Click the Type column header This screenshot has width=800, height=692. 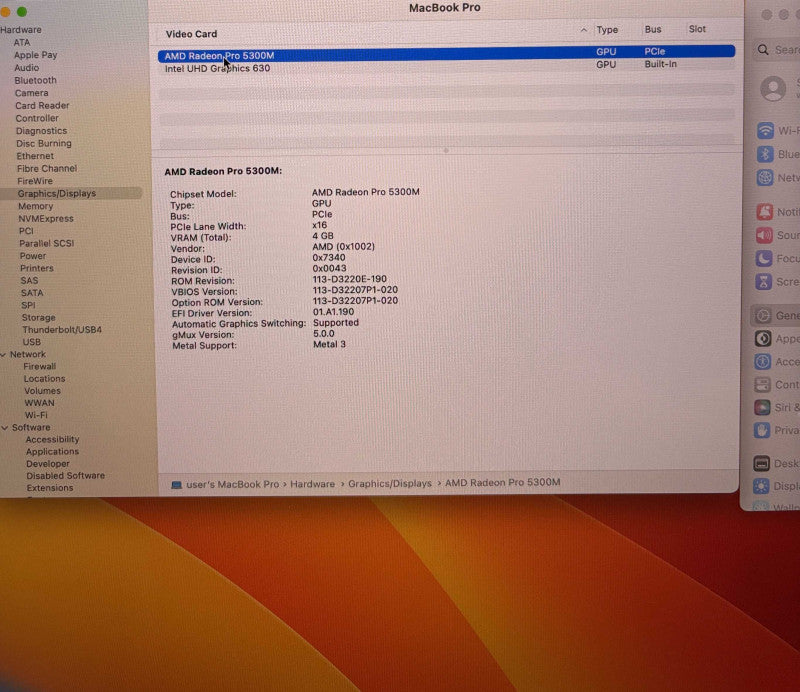coord(607,30)
